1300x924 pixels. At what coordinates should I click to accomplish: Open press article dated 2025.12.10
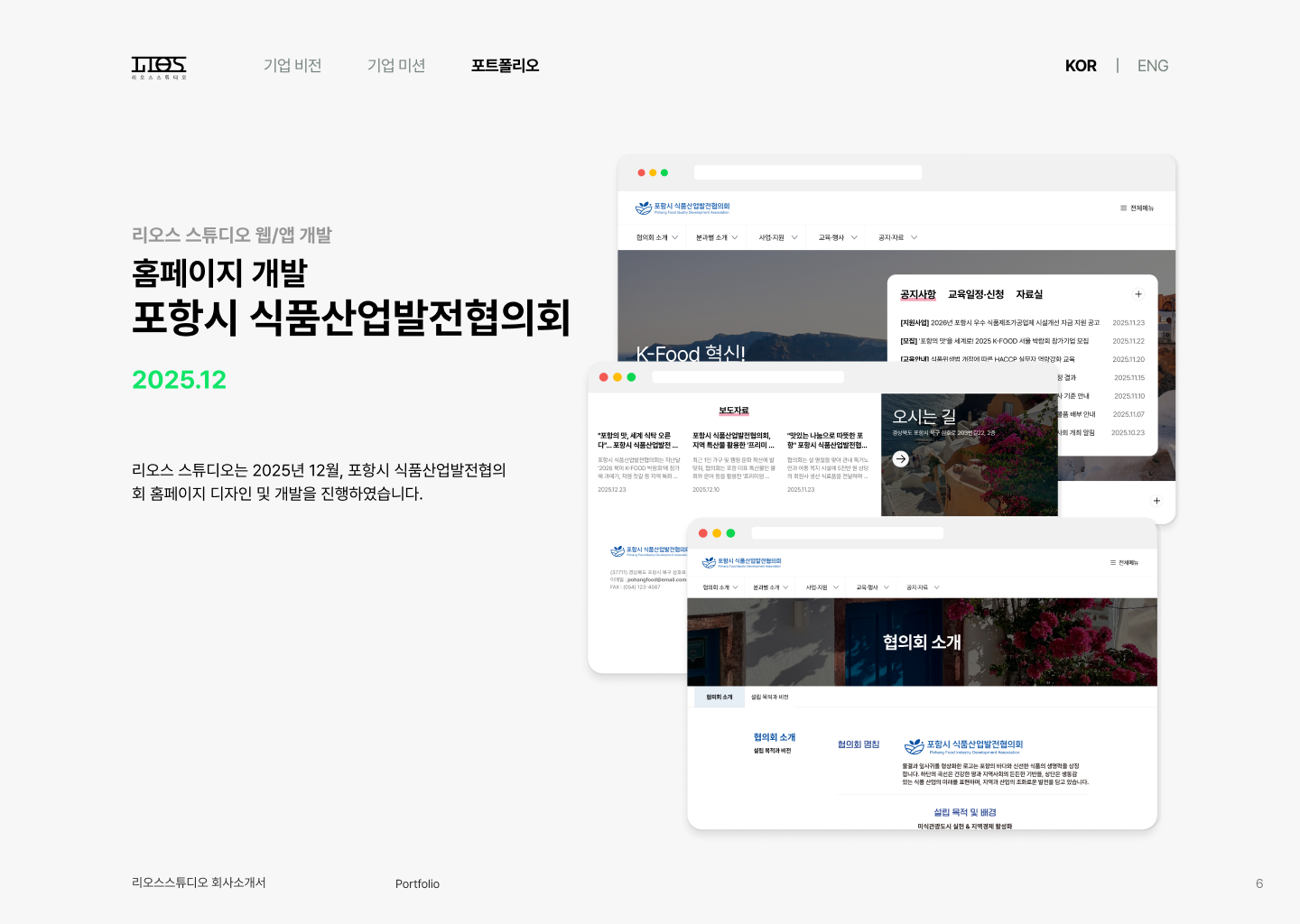pos(734,462)
